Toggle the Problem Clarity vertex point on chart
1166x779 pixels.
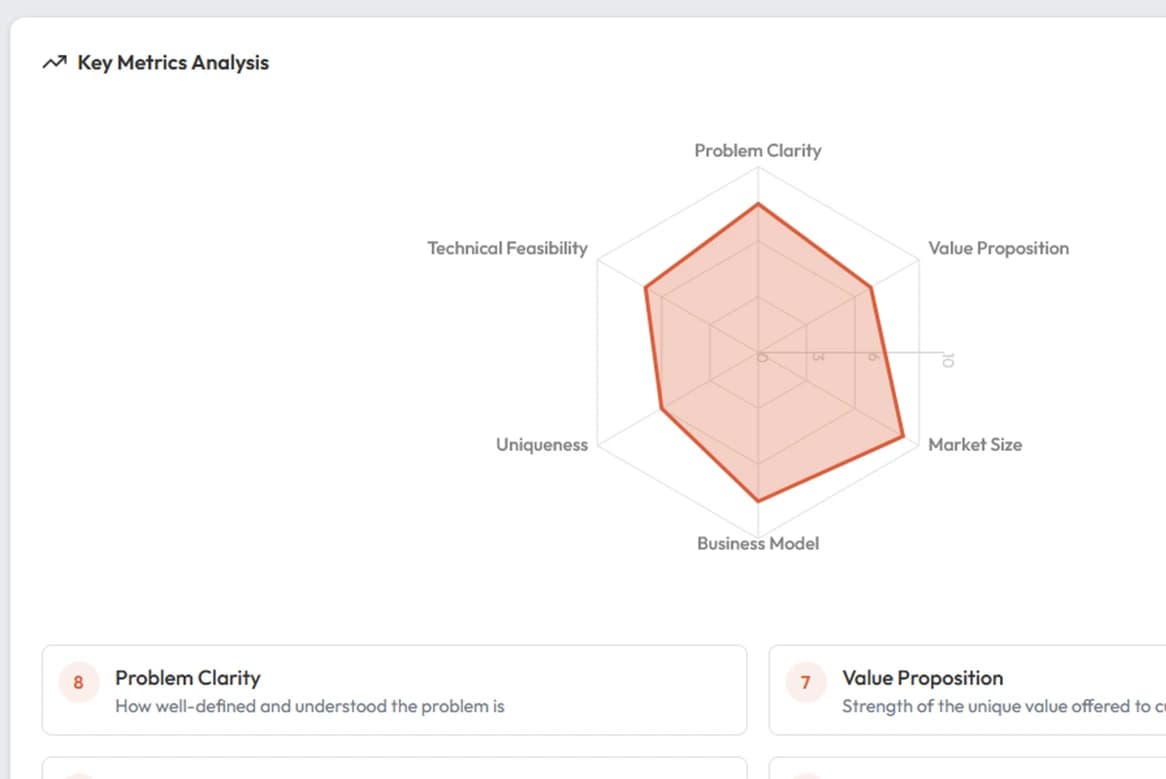759,203
